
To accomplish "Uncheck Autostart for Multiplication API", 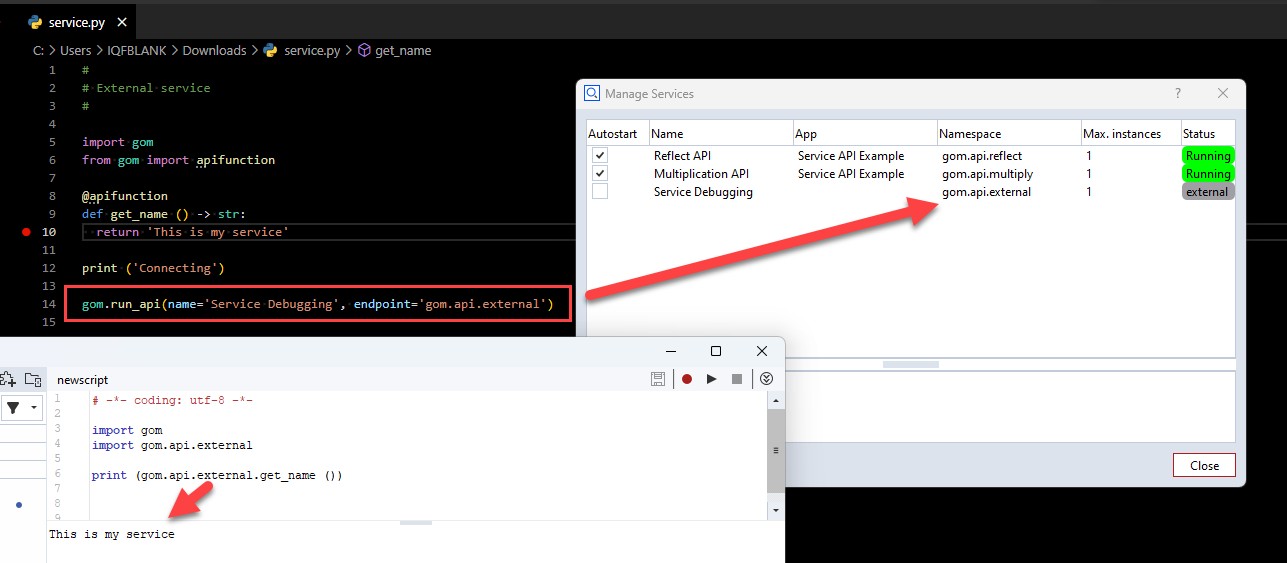I will pos(600,174).
